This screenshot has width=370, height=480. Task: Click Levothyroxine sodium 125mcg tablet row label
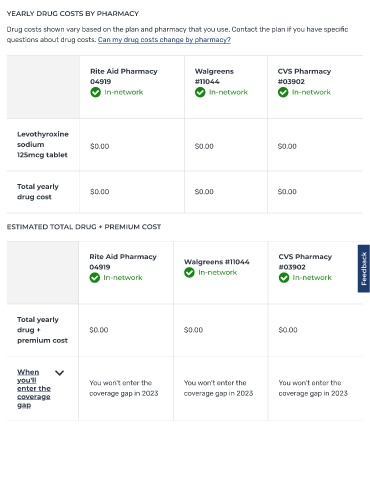click(x=43, y=144)
